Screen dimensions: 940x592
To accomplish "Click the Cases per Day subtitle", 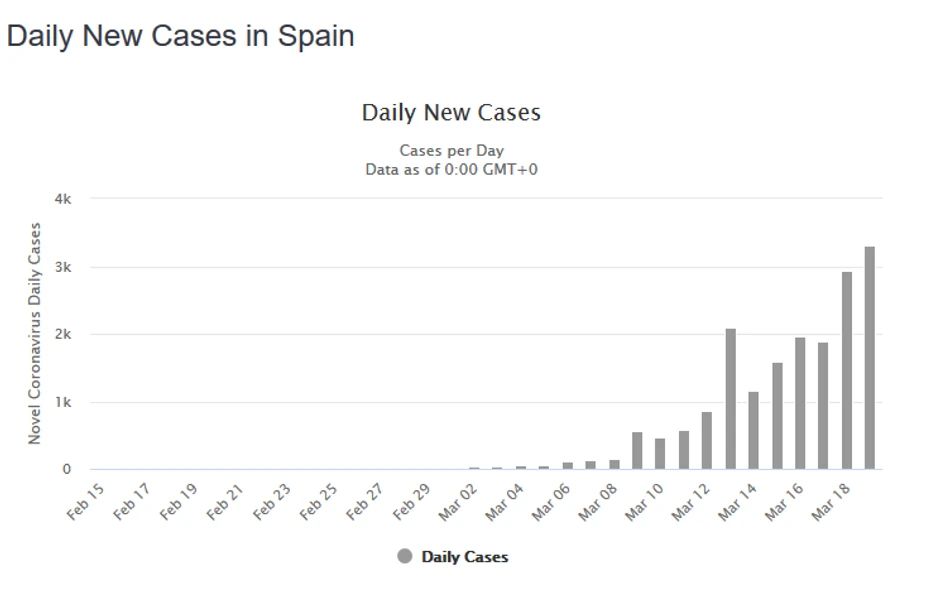I will [x=451, y=151].
